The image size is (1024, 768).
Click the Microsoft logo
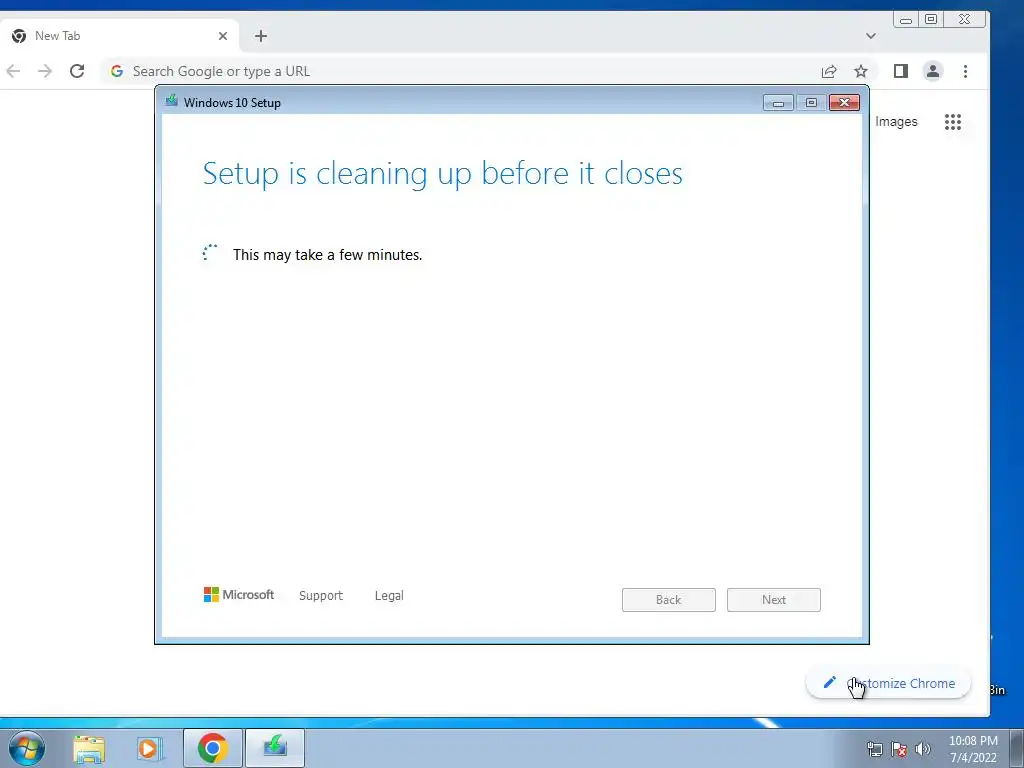coord(239,595)
